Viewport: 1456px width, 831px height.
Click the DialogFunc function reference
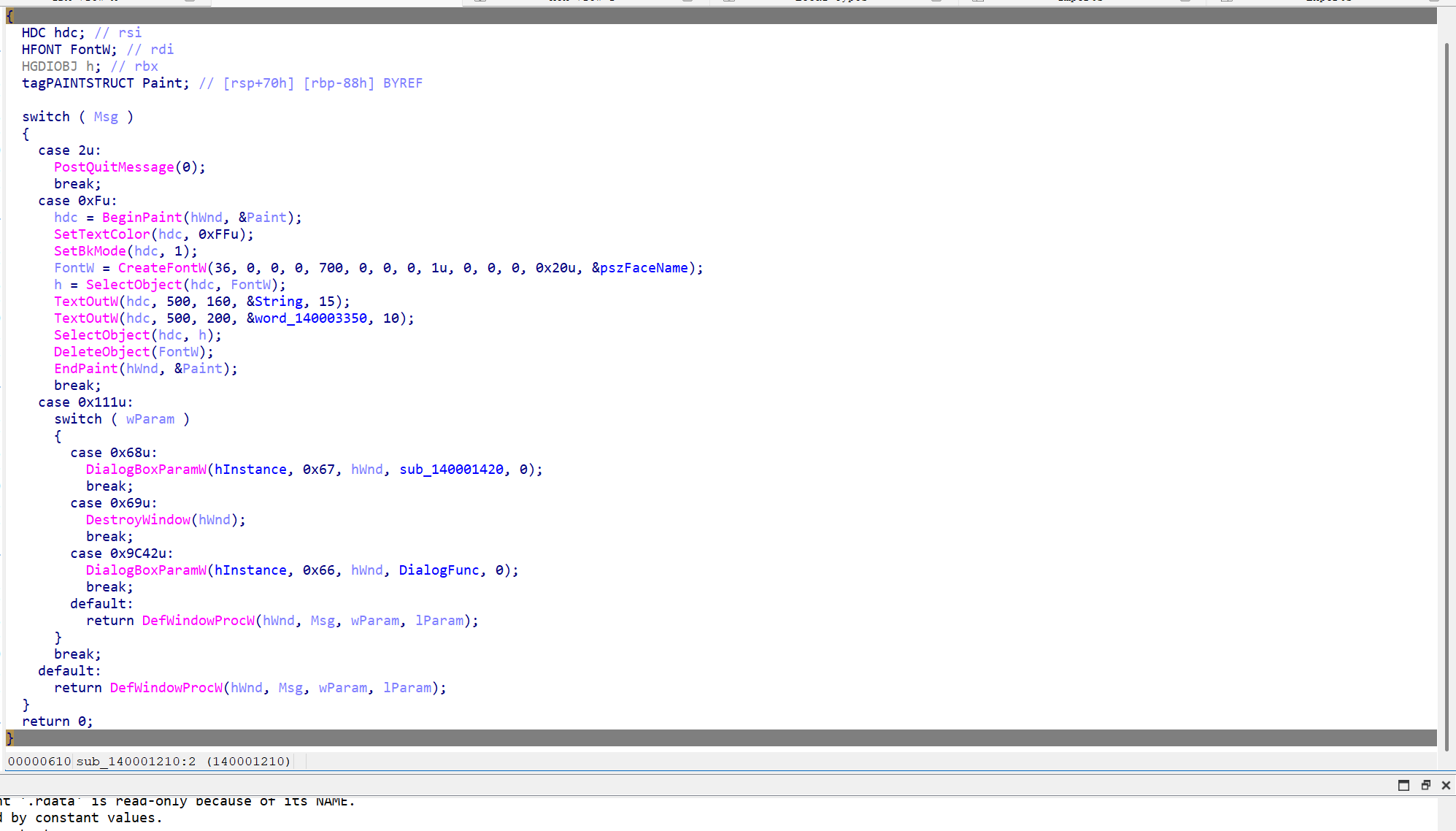point(439,570)
